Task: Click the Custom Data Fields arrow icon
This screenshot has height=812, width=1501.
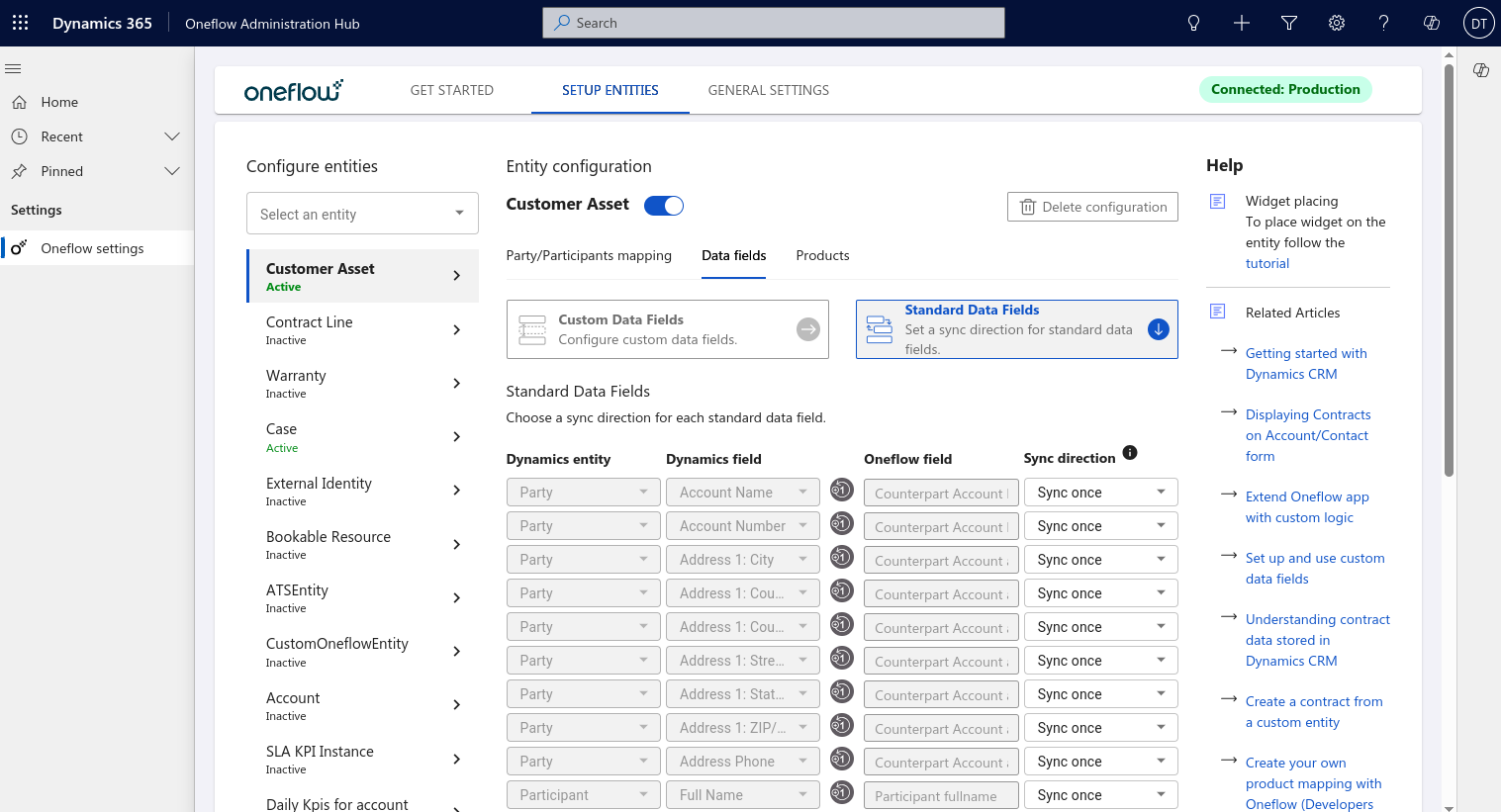Action: click(808, 329)
